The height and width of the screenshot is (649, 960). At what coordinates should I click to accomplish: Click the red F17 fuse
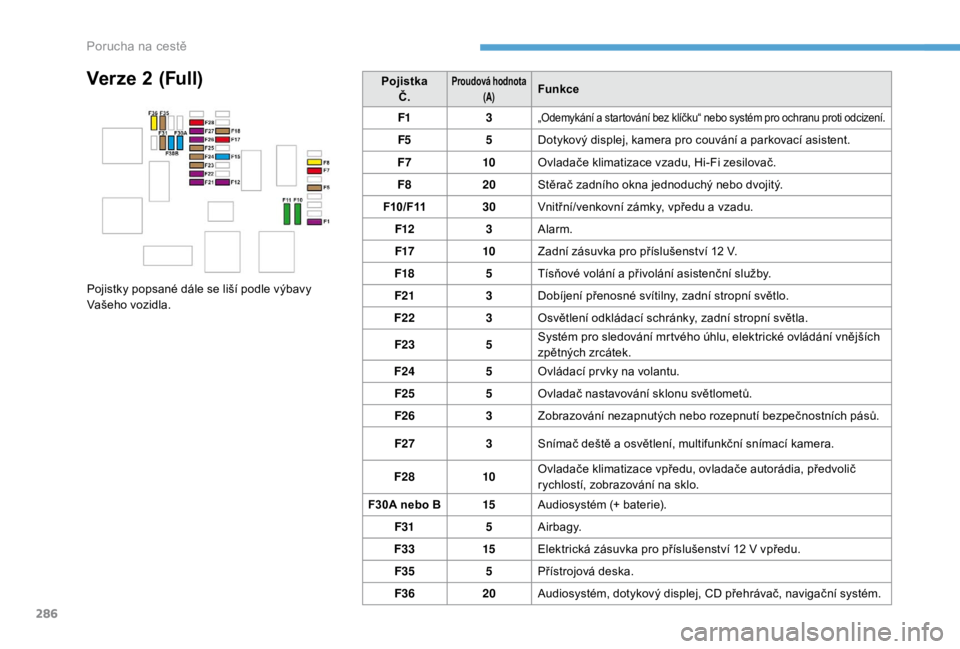coord(222,140)
